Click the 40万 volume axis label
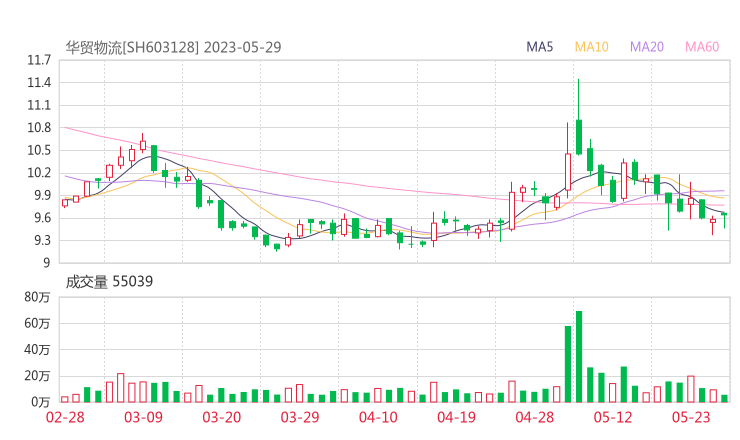This screenshot has height=440, width=740. (37, 350)
